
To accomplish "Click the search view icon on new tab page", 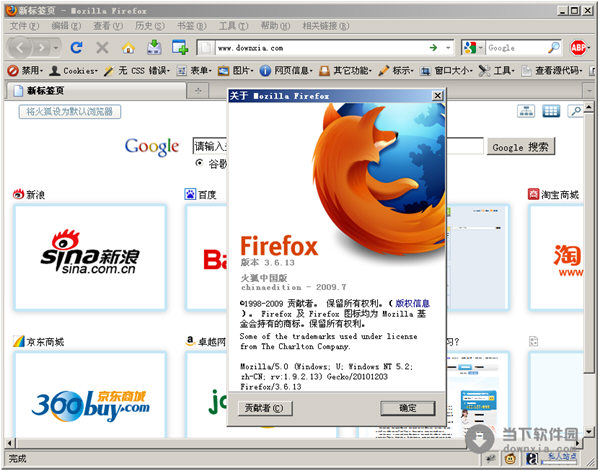I will click(x=576, y=111).
